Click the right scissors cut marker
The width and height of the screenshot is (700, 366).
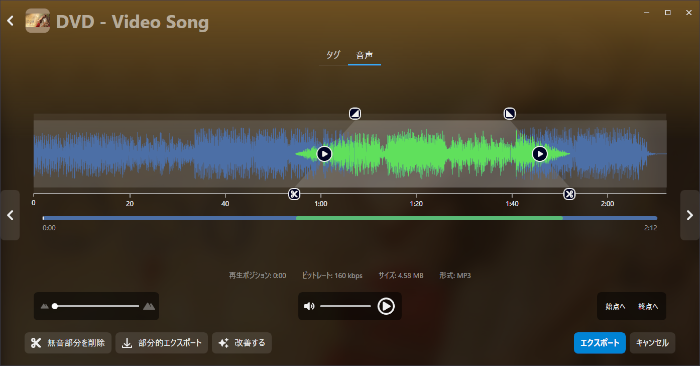pyautogui.click(x=569, y=194)
